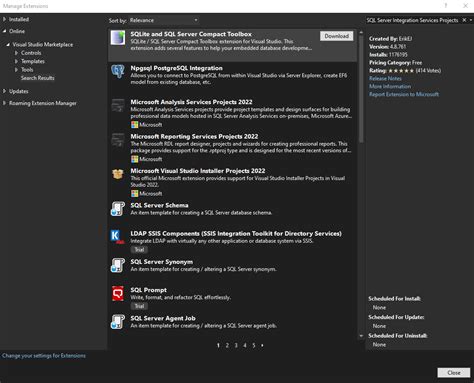Click Created By ErikEJ text
The width and height of the screenshot is (474, 383).
pyautogui.click(x=390, y=39)
